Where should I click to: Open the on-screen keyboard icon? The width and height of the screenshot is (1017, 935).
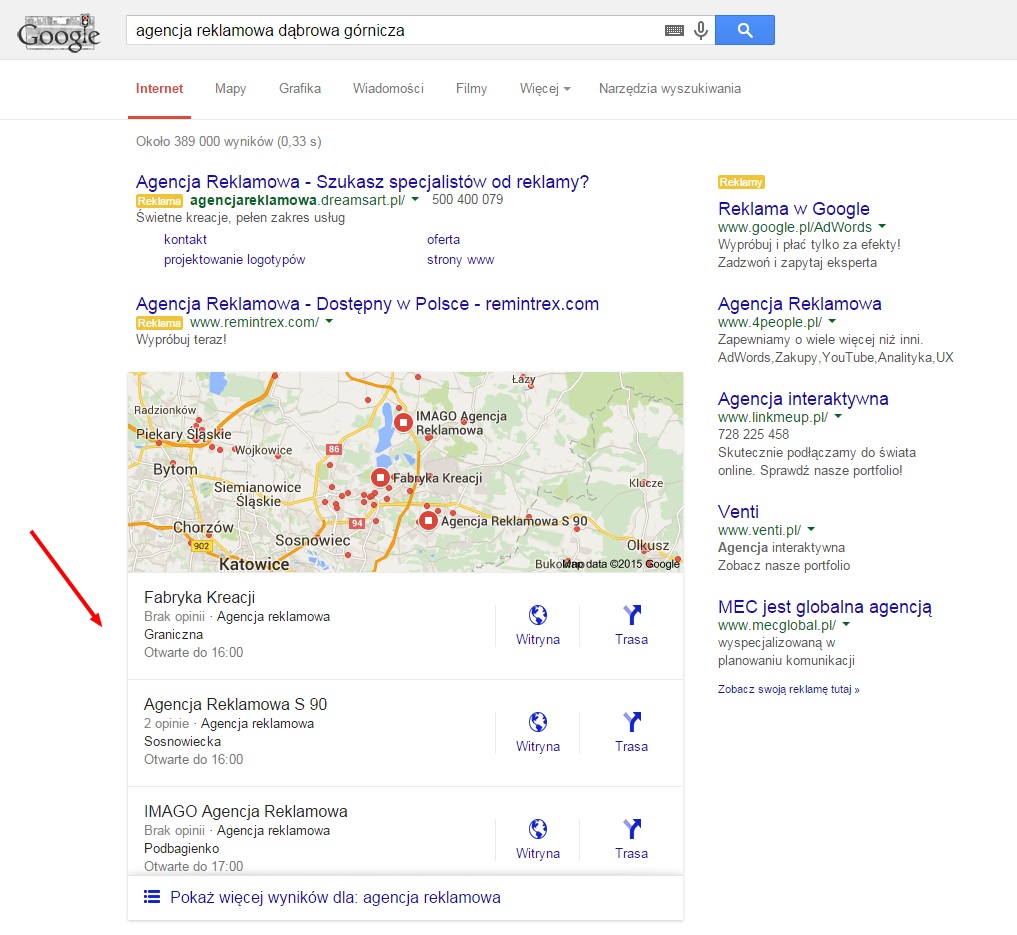(675, 30)
